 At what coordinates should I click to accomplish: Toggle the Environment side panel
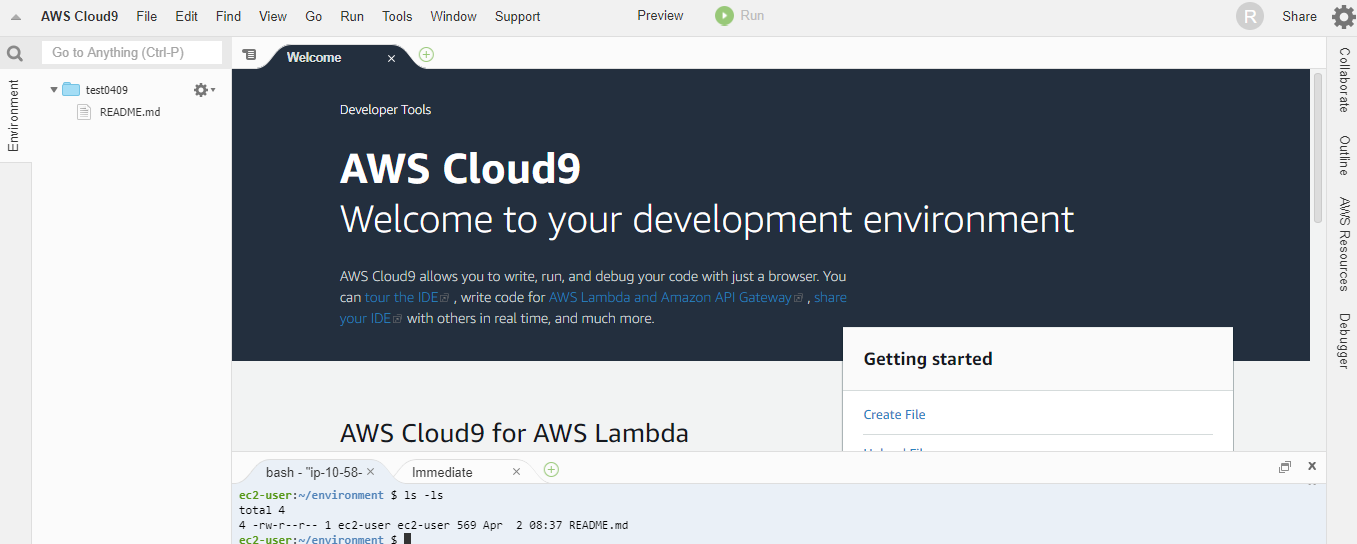pyautogui.click(x=14, y=116)
